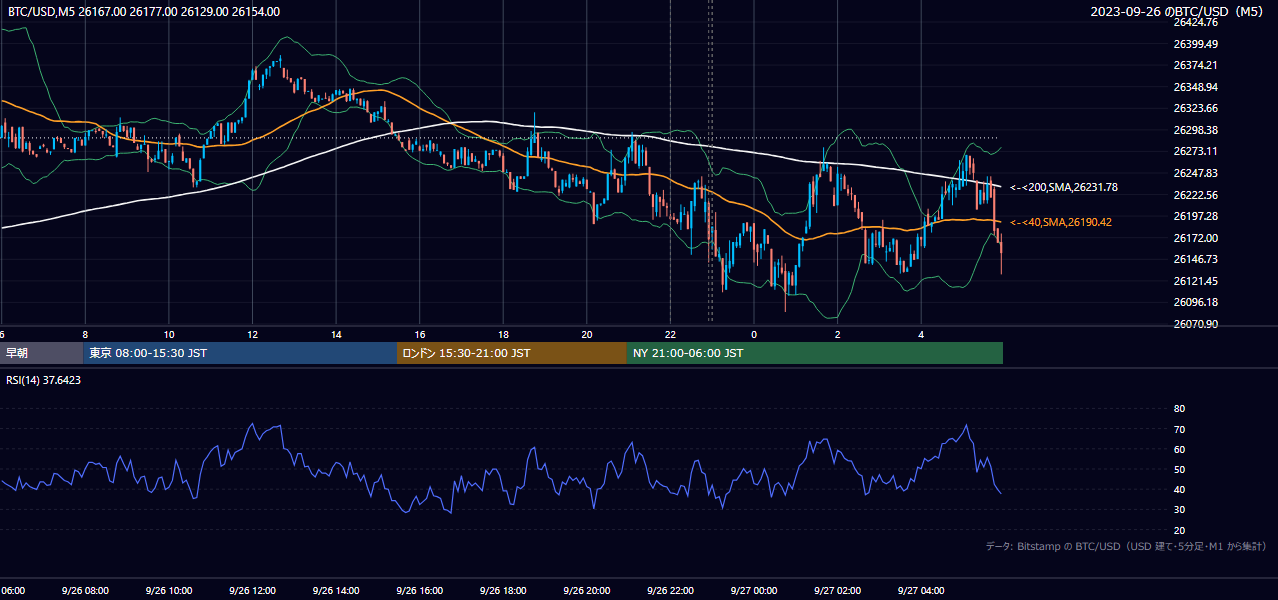Select the 東京 08:00-15:30 JST session bar
This screenshot has height=600, width=1278.
coord(241,353)
